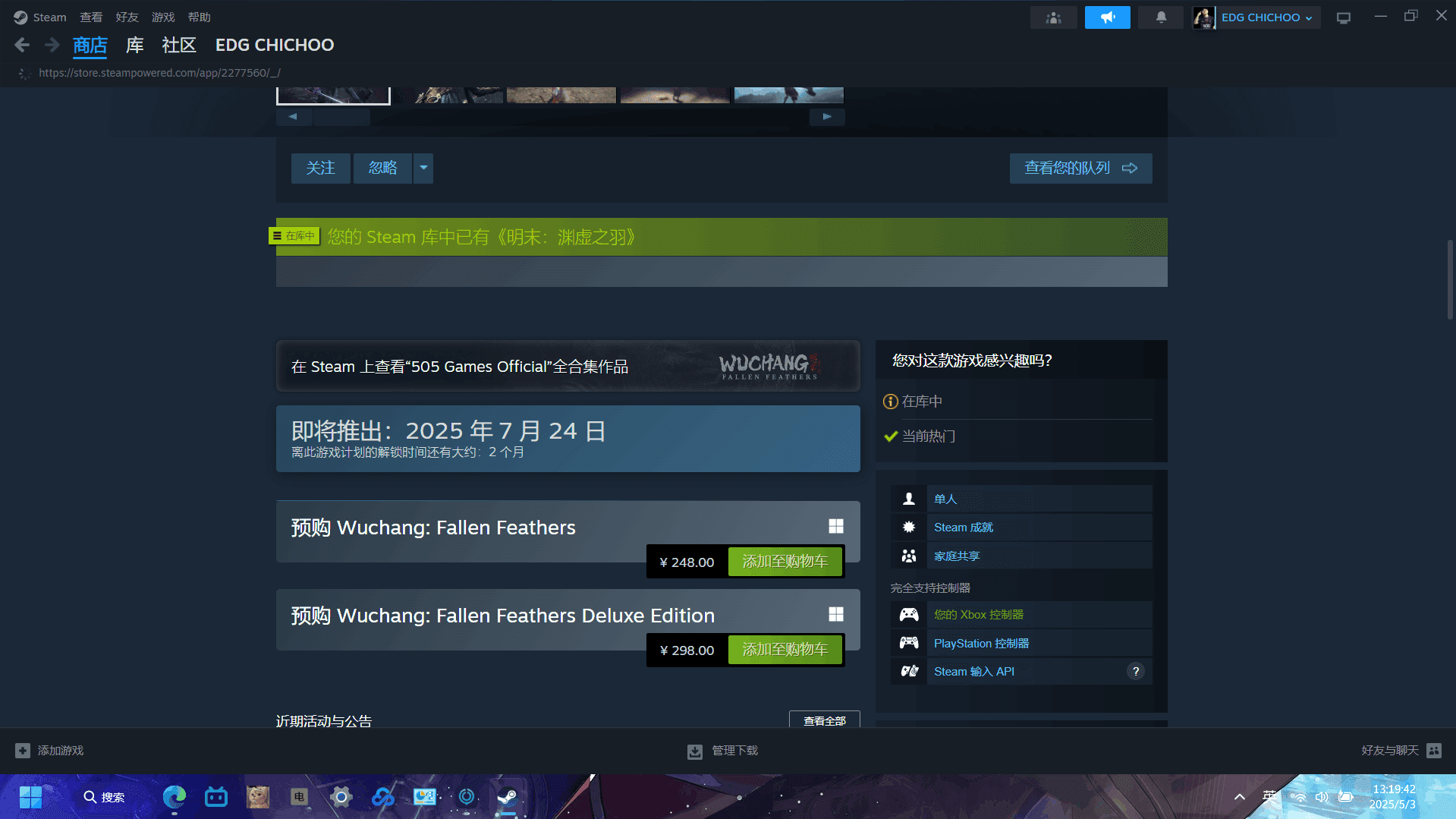Go forward with the right arrow
Image resolution: width=1456 pixels, height=819 pixels.
52,45
